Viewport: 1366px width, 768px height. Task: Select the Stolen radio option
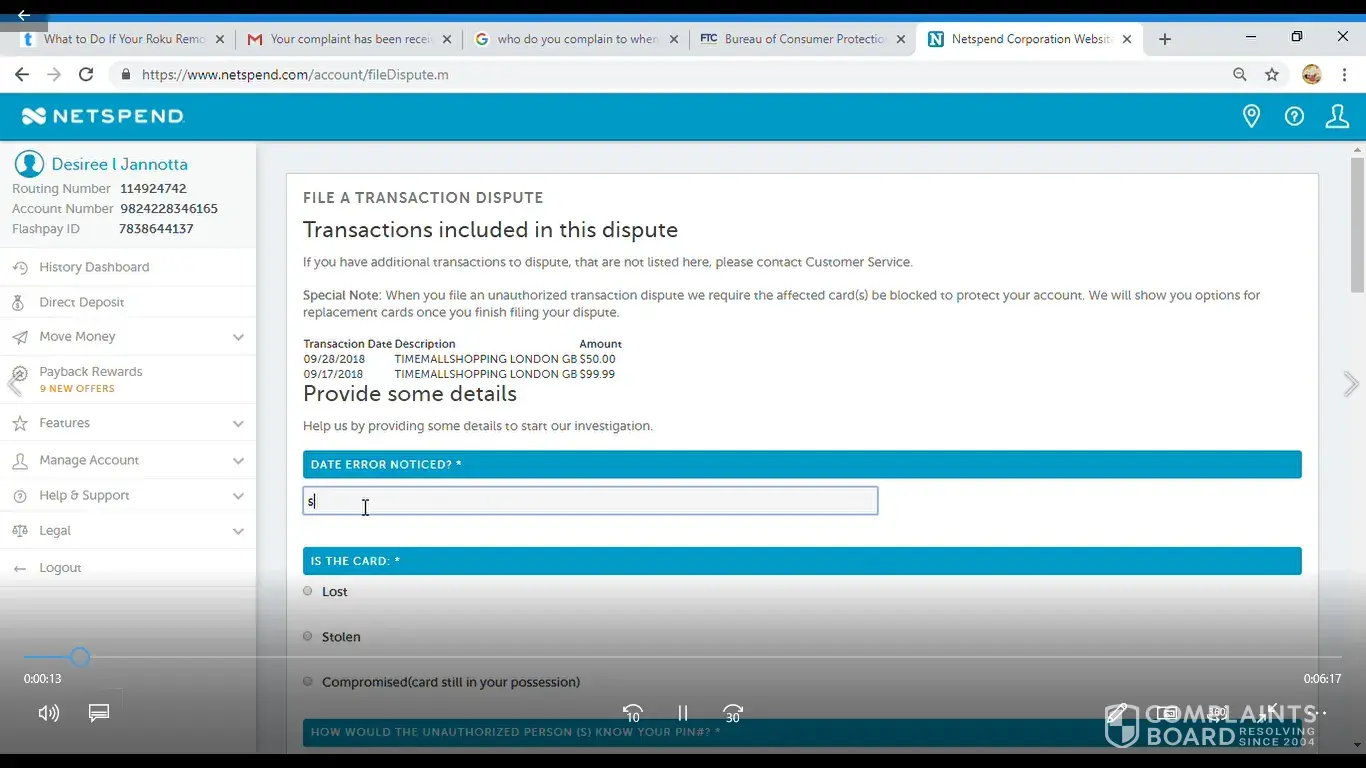coord(307,636)
